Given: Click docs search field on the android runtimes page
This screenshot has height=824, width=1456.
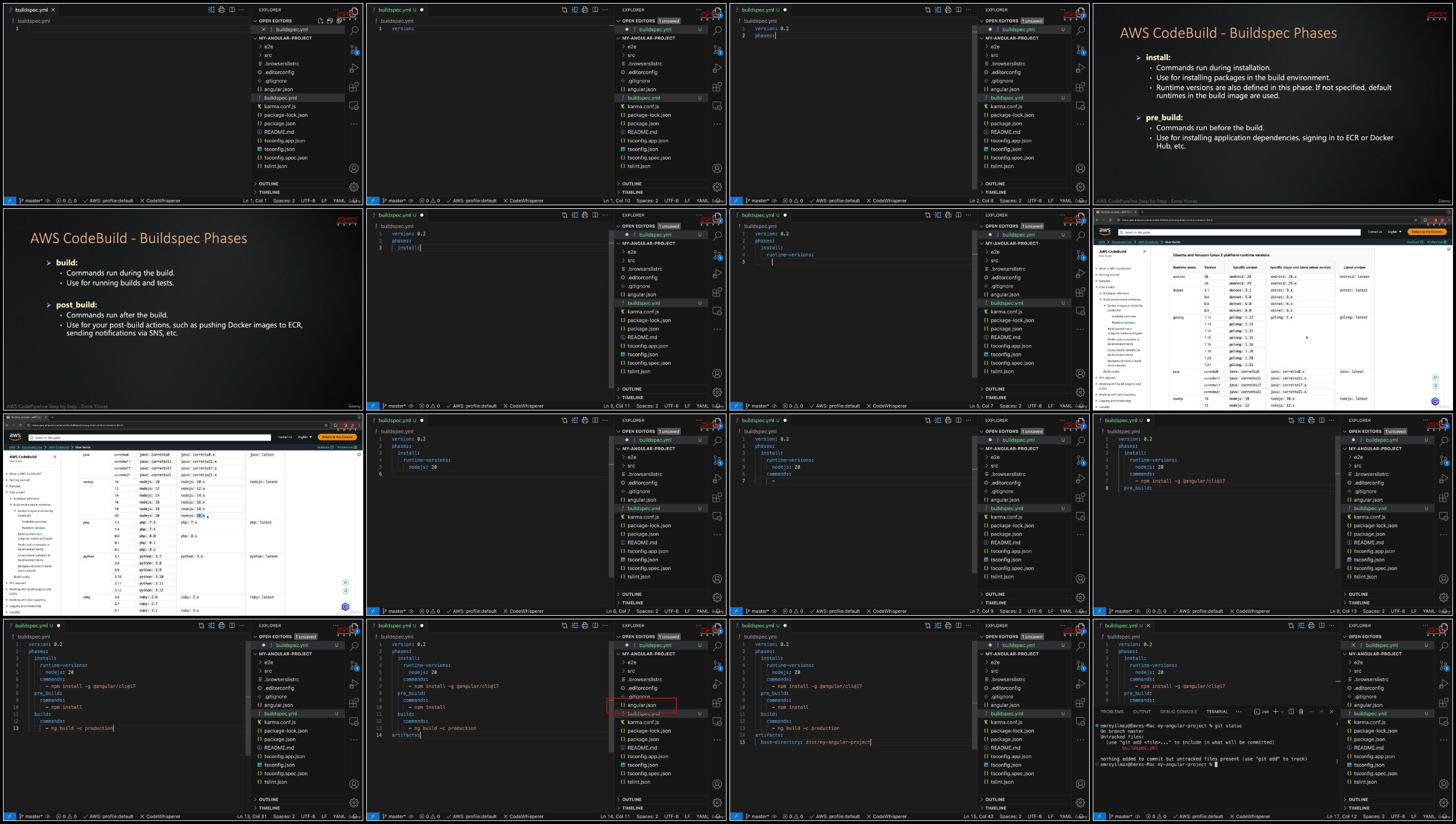Looking at the screenshot, I should point(1239,232).
